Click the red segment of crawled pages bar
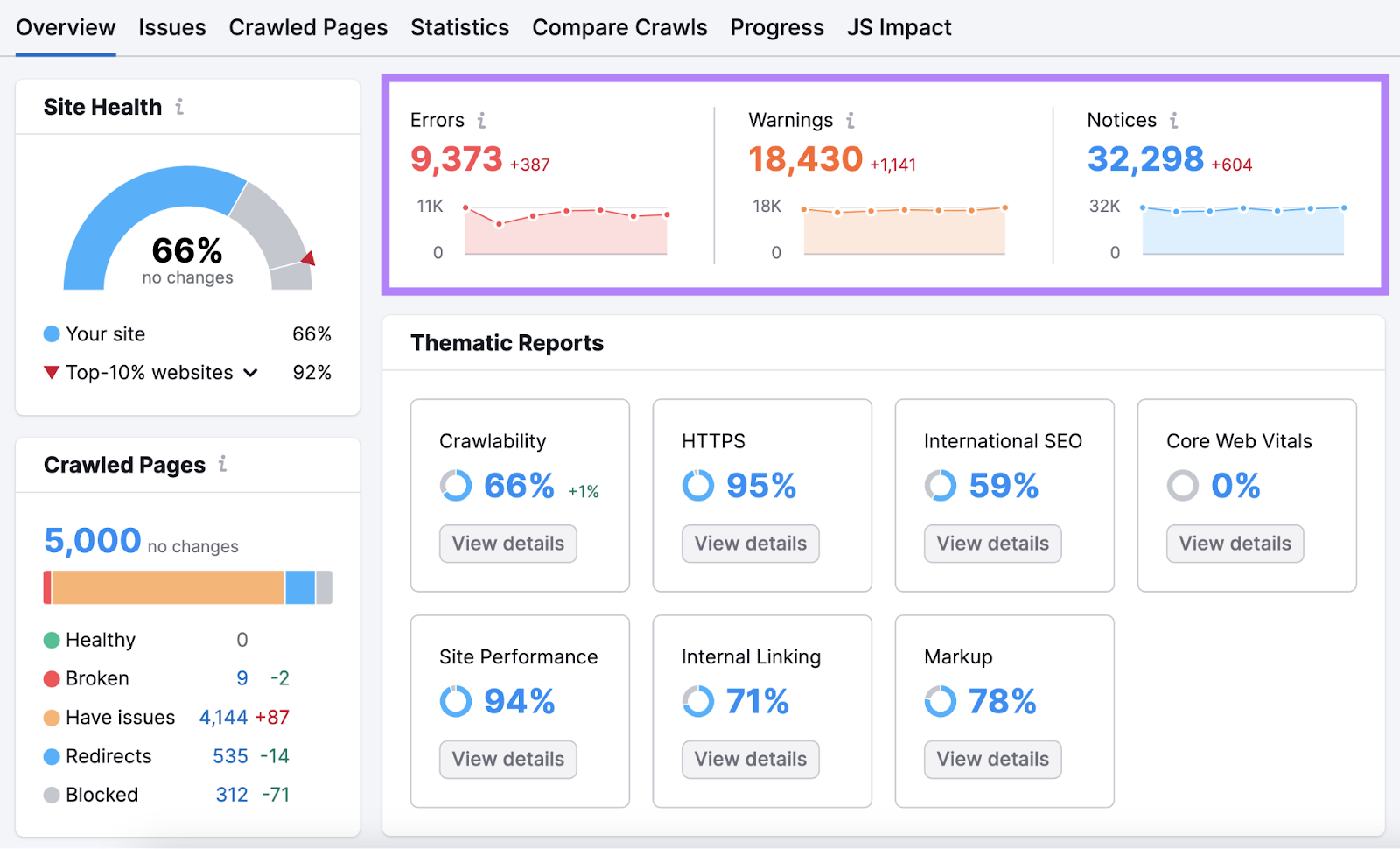 pyautogui.click(x=47, y=587)
